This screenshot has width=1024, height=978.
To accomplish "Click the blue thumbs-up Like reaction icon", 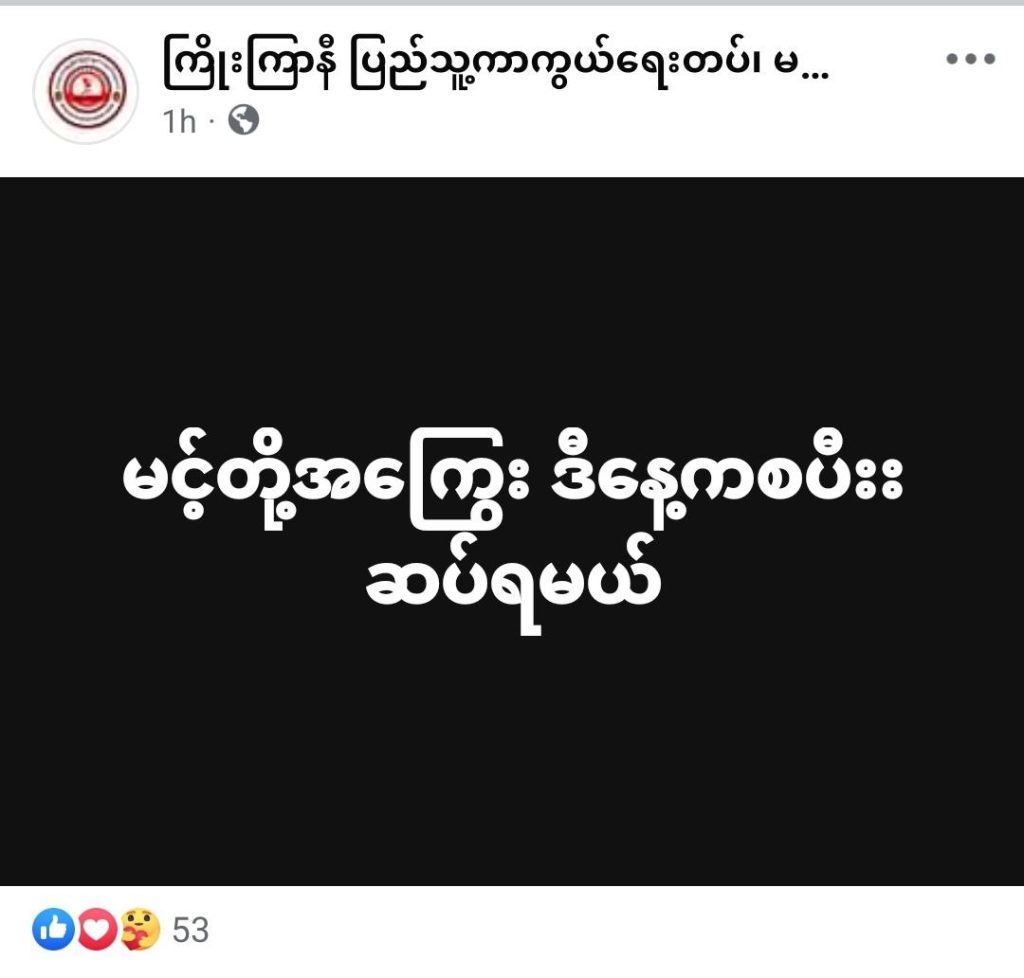I will [53, 929].
